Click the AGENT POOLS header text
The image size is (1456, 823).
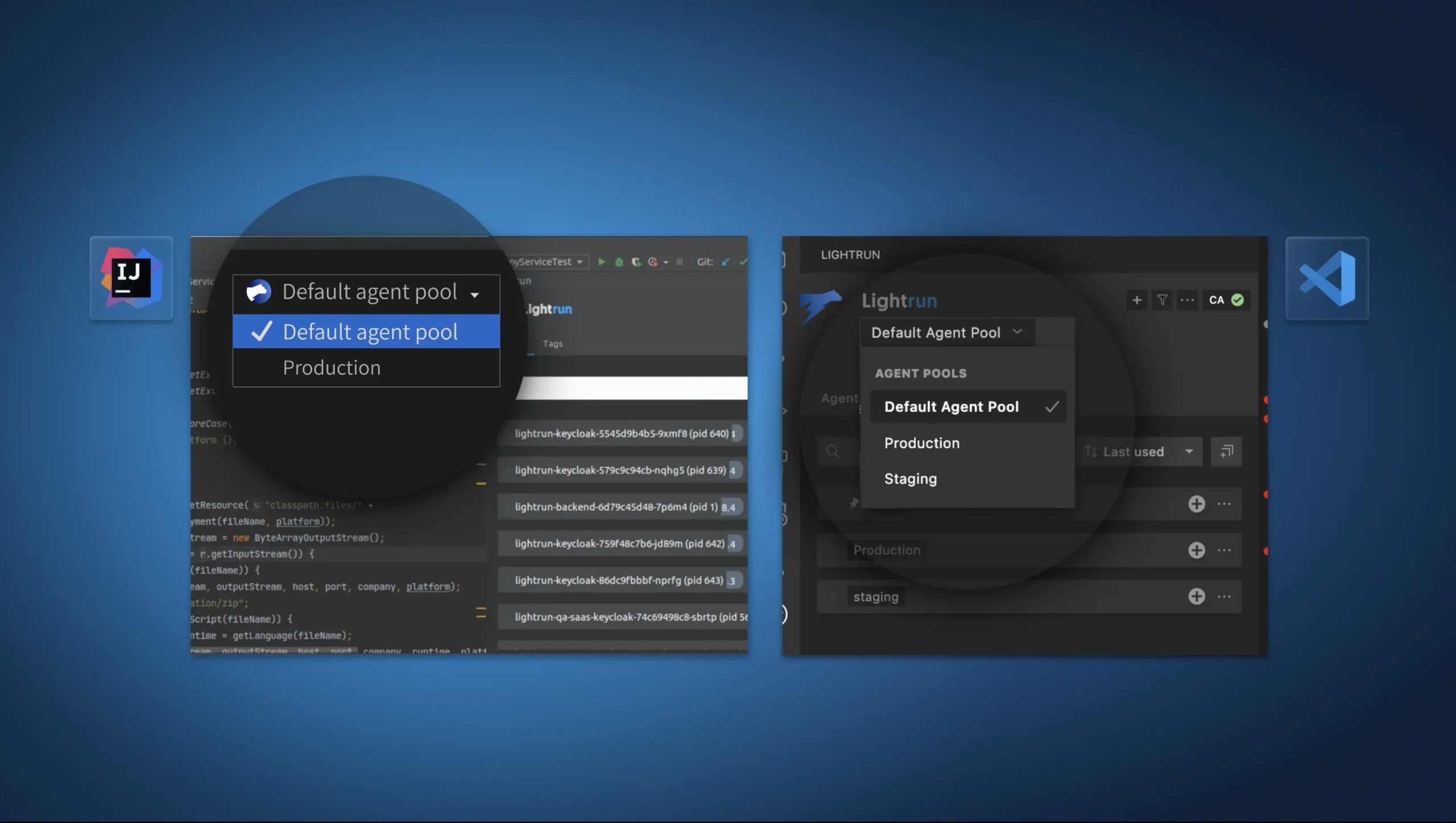coord(921,373)
